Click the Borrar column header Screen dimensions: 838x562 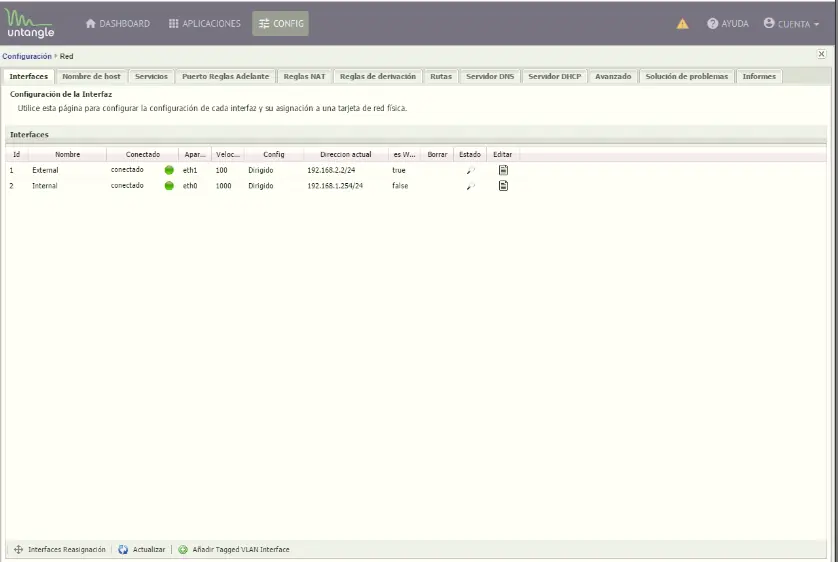[x=437, y=154]
